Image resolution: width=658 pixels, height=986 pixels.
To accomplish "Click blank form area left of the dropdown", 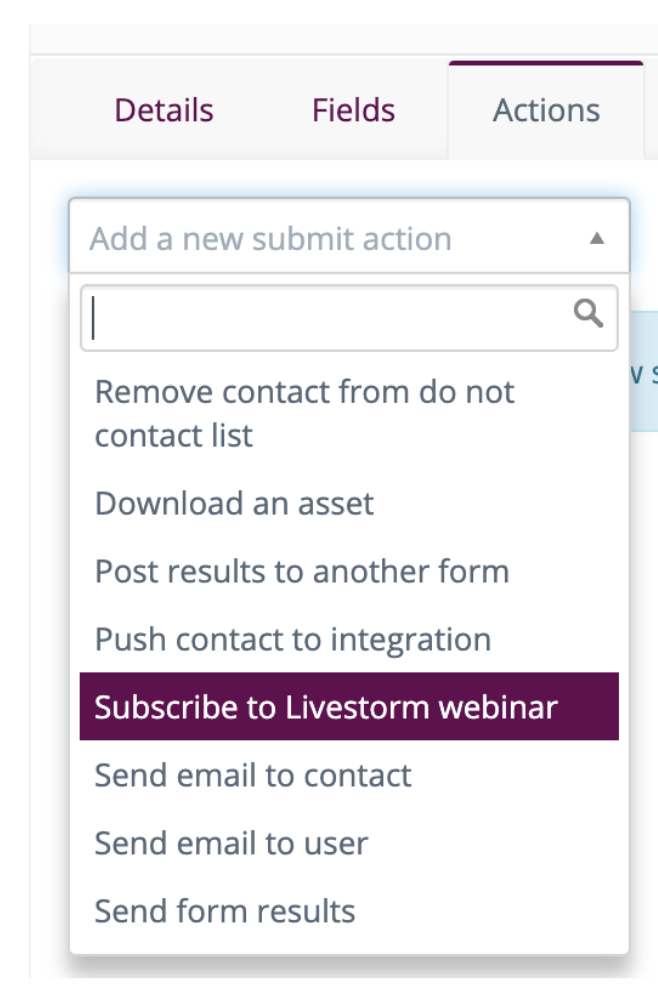I will coord(49,566).
